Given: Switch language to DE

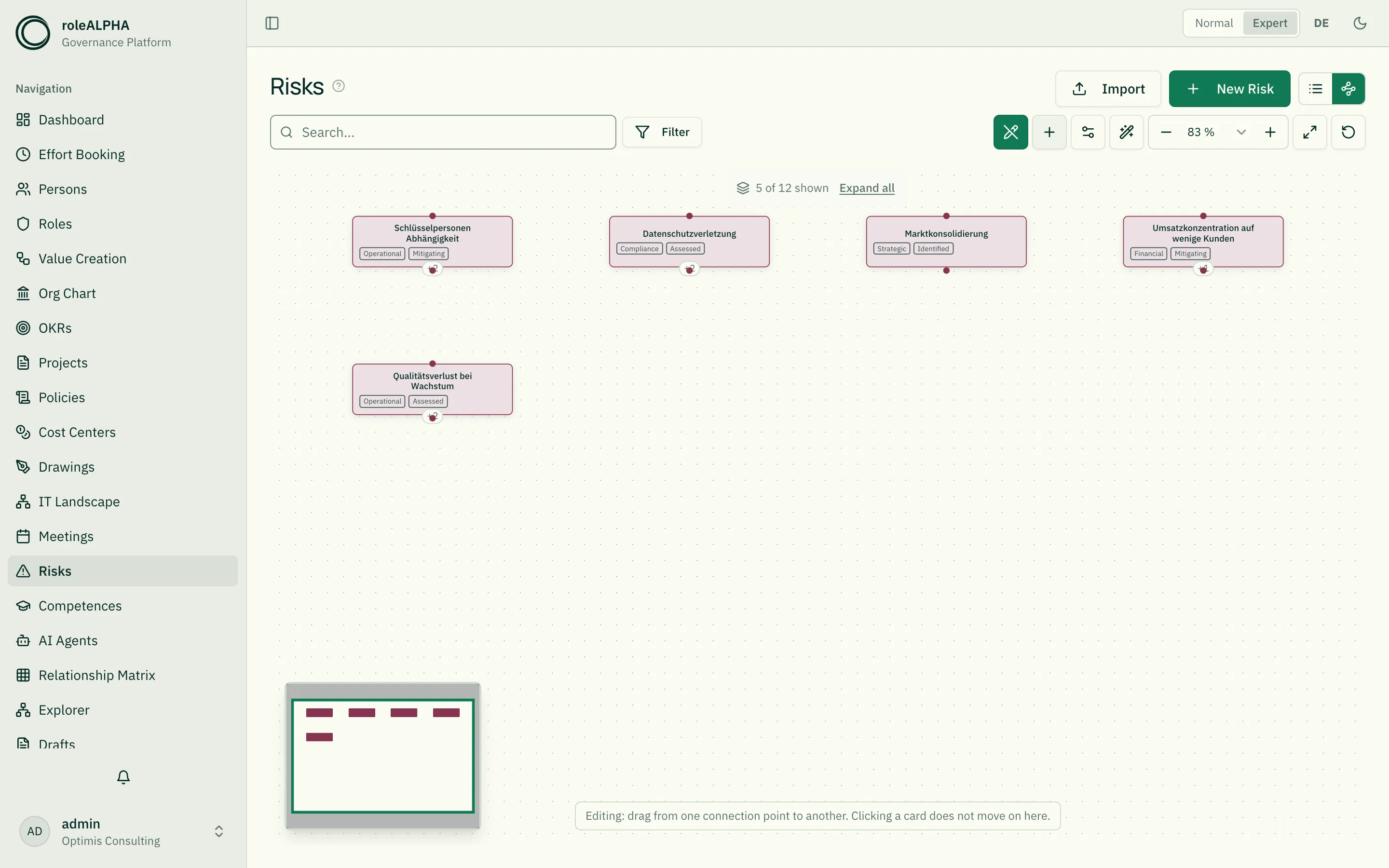Looking at the screenshot, I should point(1321,23).
